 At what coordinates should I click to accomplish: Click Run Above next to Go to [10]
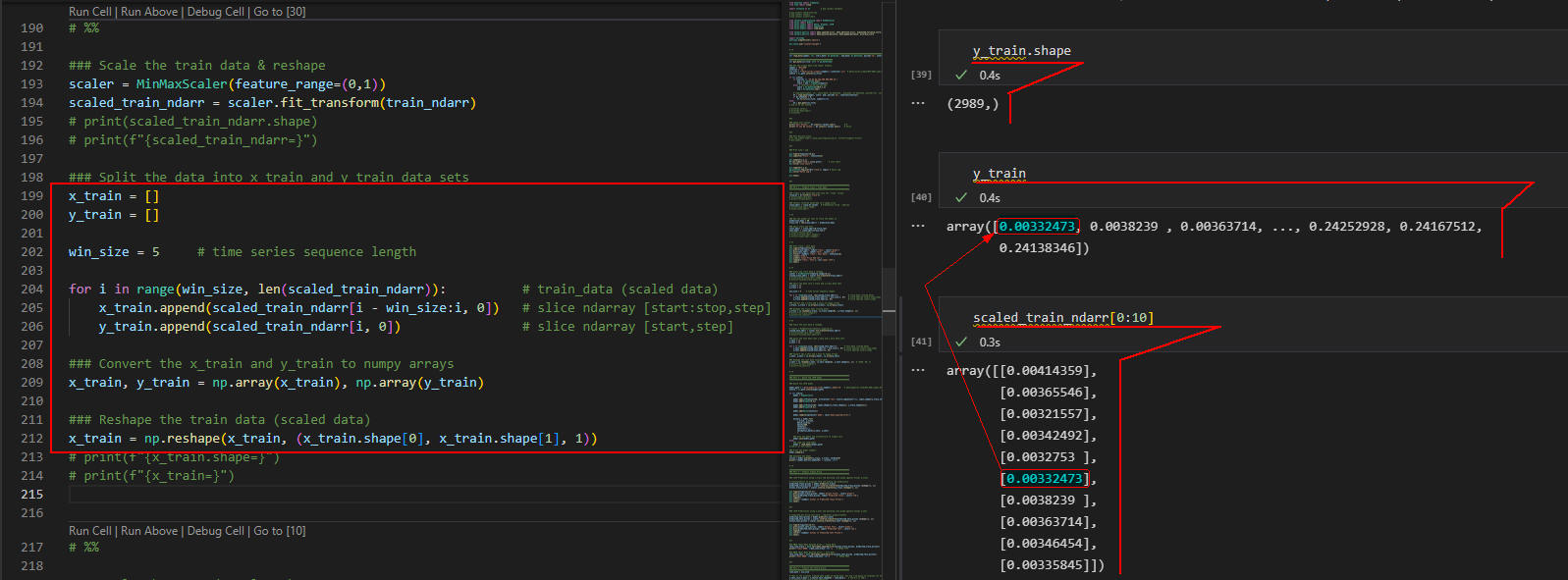[x=149, y=531]
